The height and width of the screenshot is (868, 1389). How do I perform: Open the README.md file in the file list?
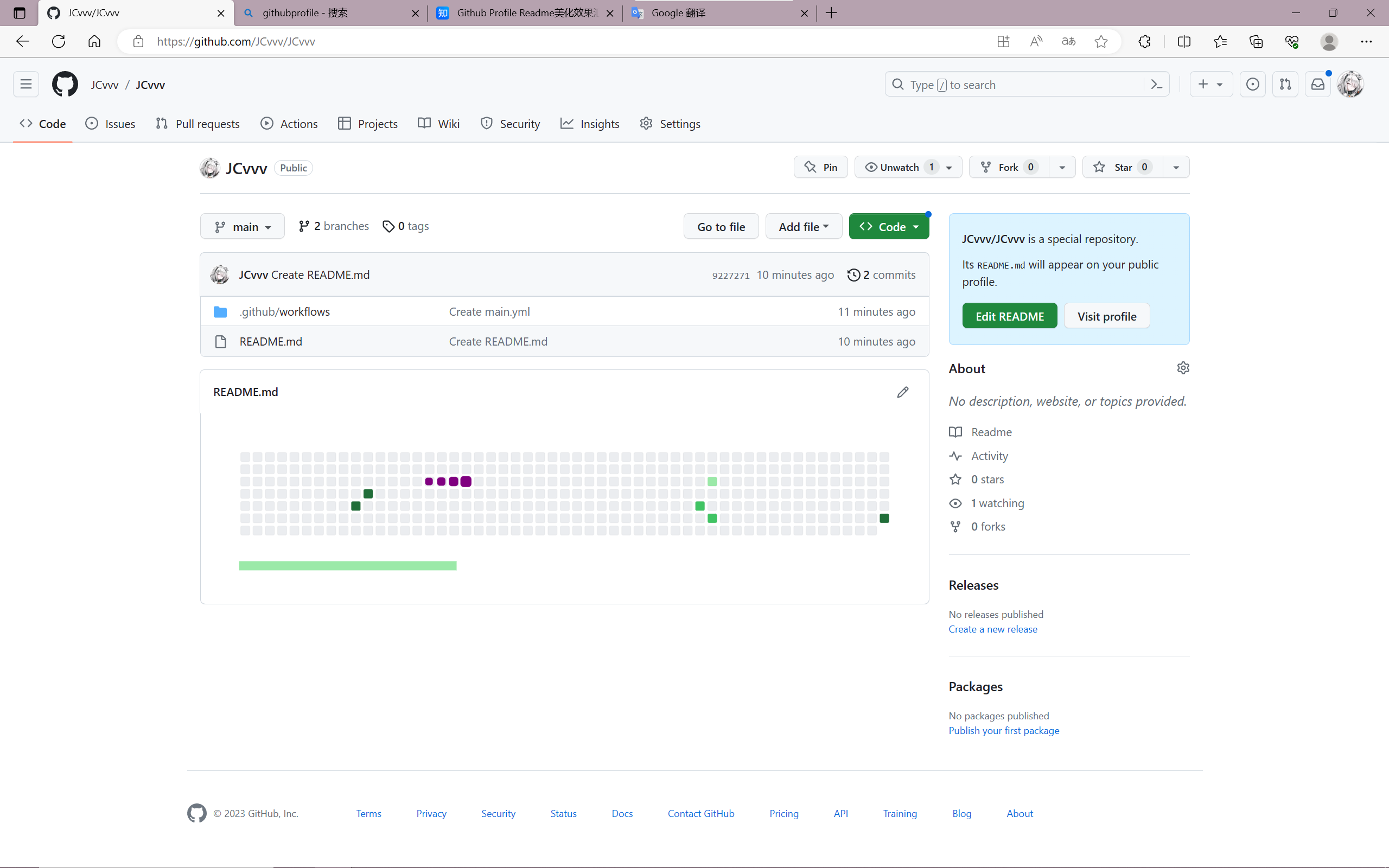click(x=270, y=342)
